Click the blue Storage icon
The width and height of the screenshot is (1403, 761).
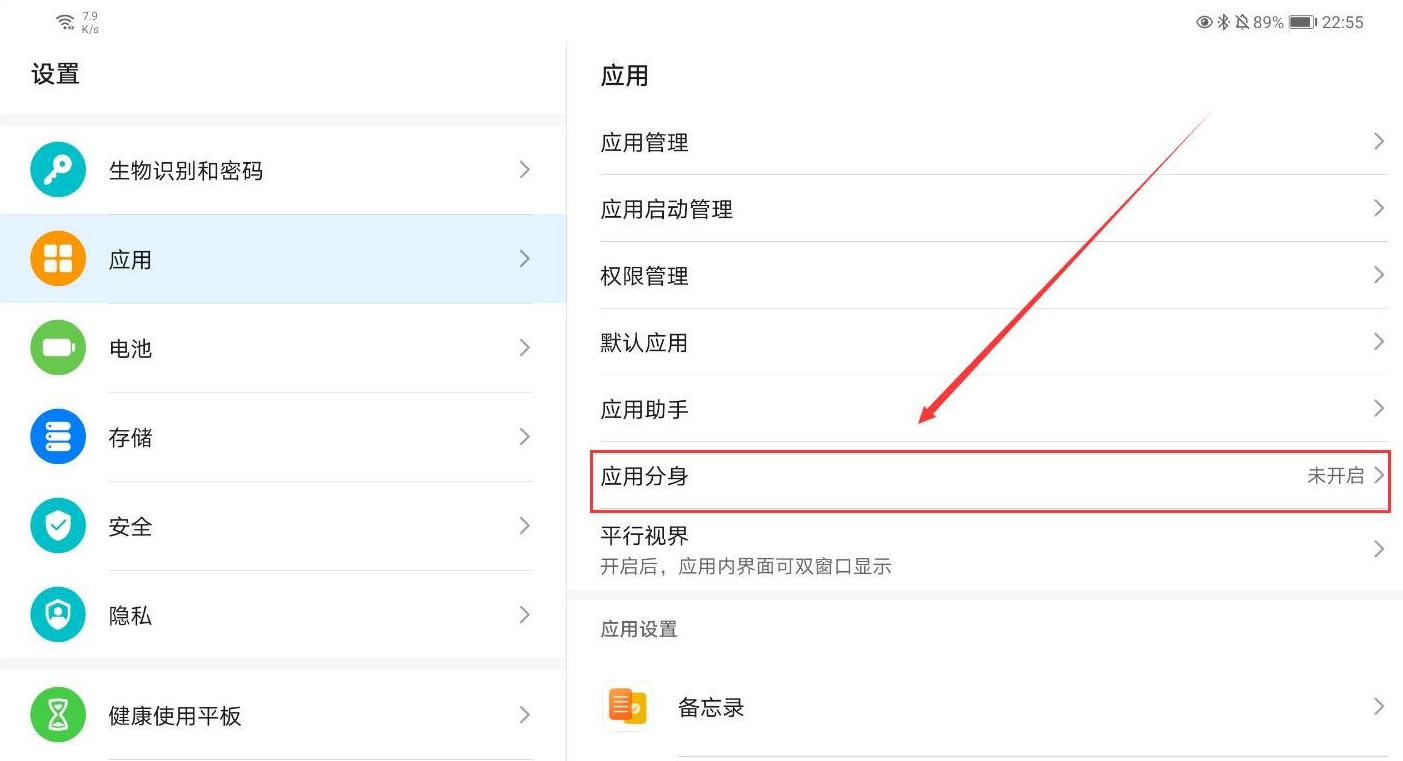tap(58, 437)
